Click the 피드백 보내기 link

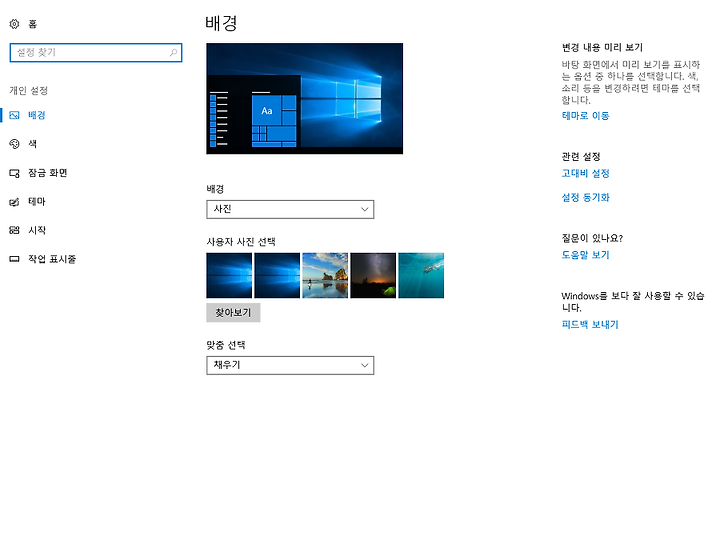pyautogui.click(x=590, y=325)
